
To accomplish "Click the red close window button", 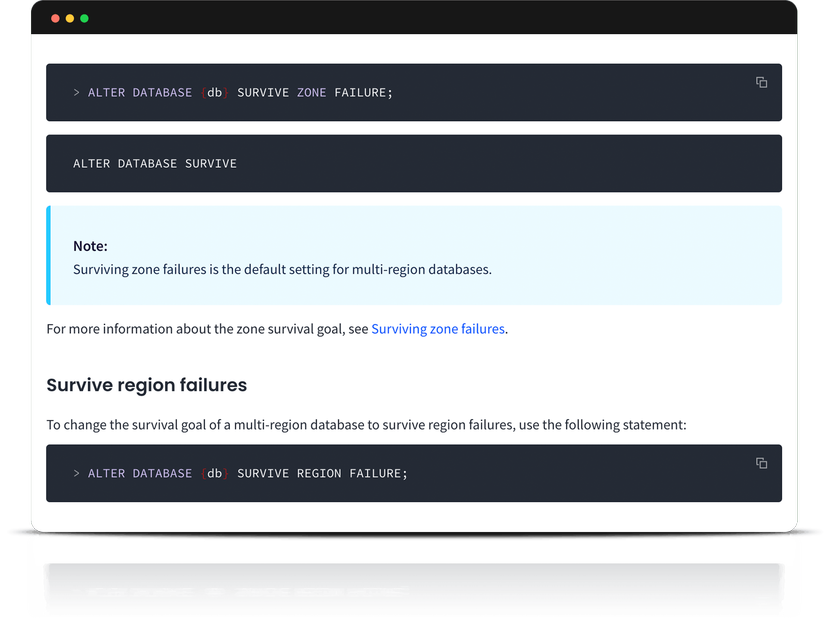I will click(54, 18).
